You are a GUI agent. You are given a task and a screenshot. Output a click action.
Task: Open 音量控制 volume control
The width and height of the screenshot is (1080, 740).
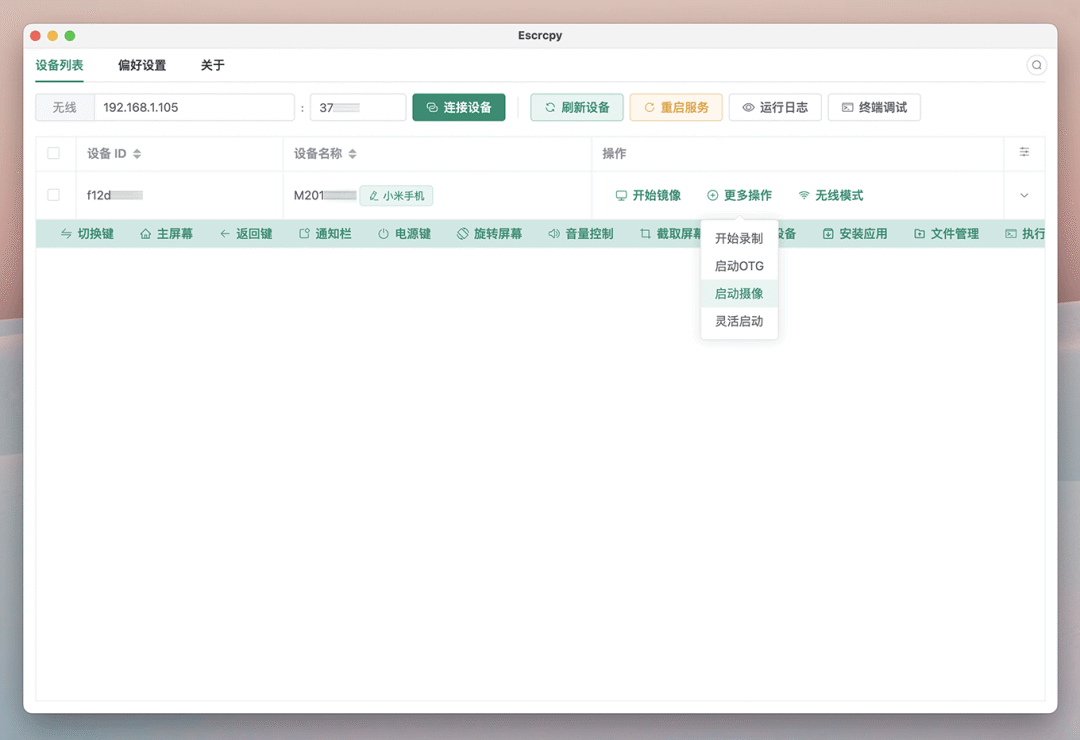point(581,234)
